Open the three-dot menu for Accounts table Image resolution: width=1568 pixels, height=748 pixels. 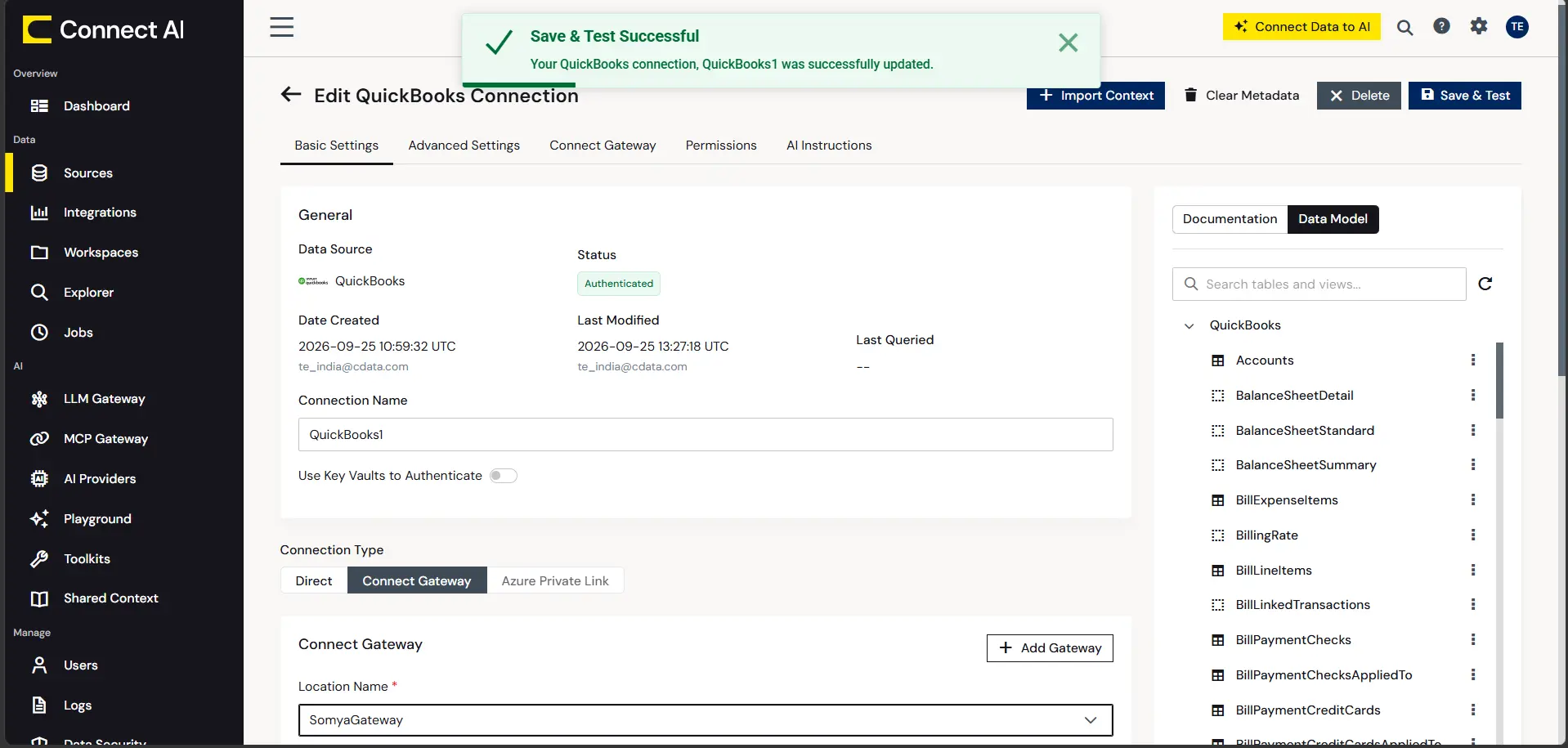[x=1472, y=360]
